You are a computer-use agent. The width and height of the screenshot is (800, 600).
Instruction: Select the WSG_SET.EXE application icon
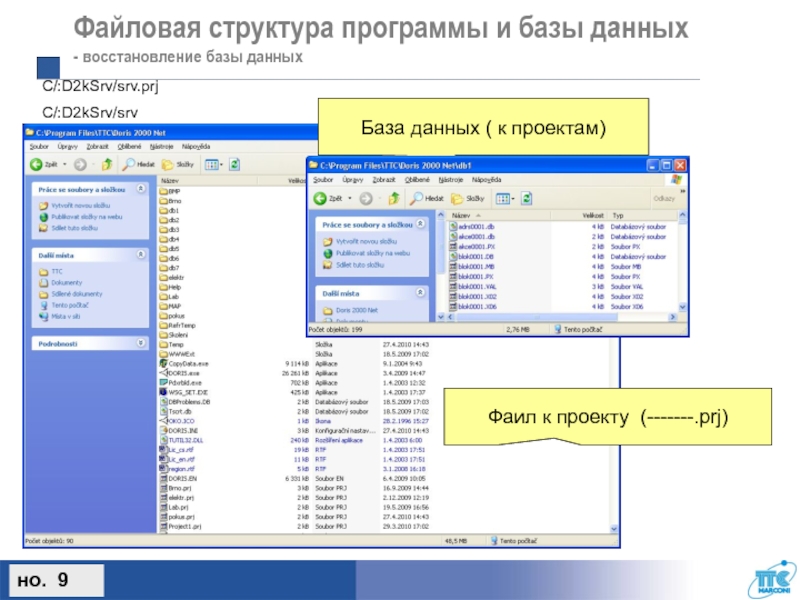[x=163, y=392]
